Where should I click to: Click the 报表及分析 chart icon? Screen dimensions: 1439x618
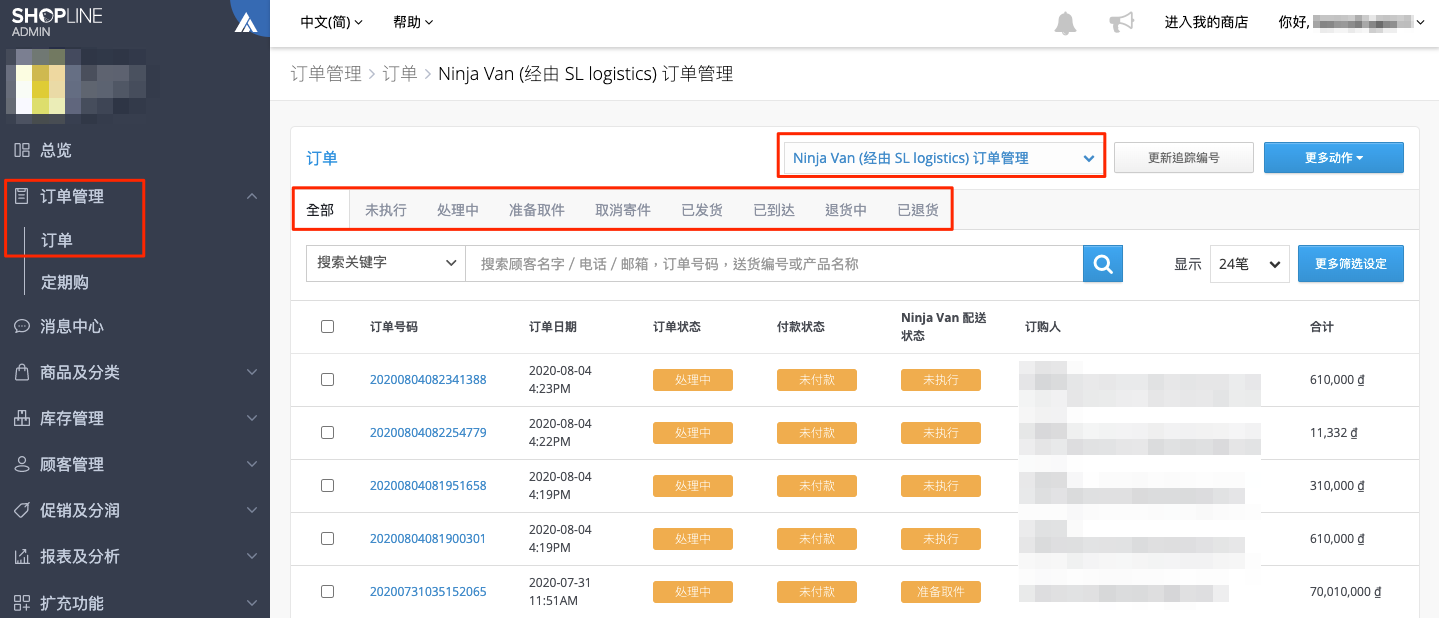[x=22, y=556]
